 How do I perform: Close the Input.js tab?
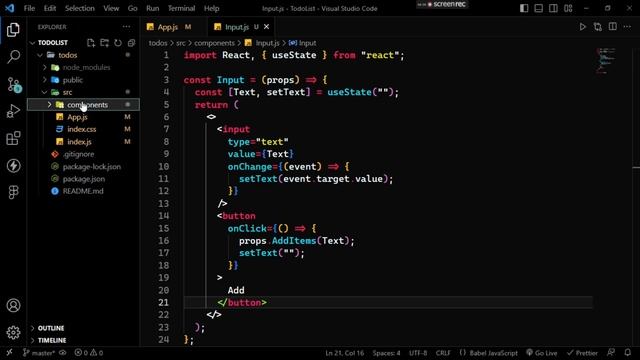tap(267, 27)
